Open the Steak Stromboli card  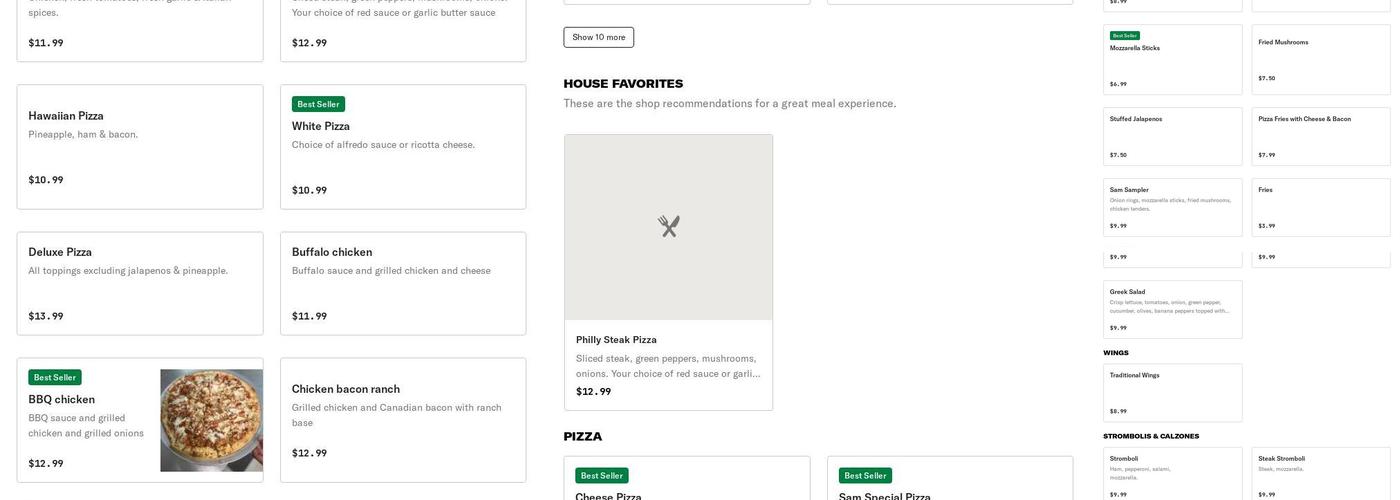pyautogui.click(x=1321, y=474)
